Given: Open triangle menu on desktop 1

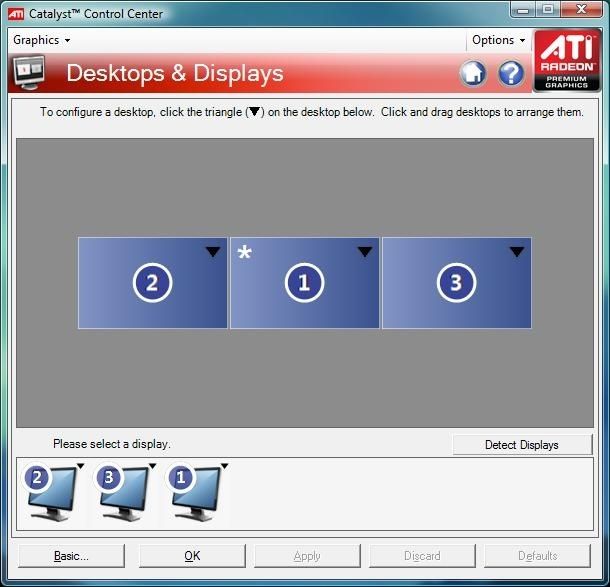Looking at the screenshot, I should point(365,252).
